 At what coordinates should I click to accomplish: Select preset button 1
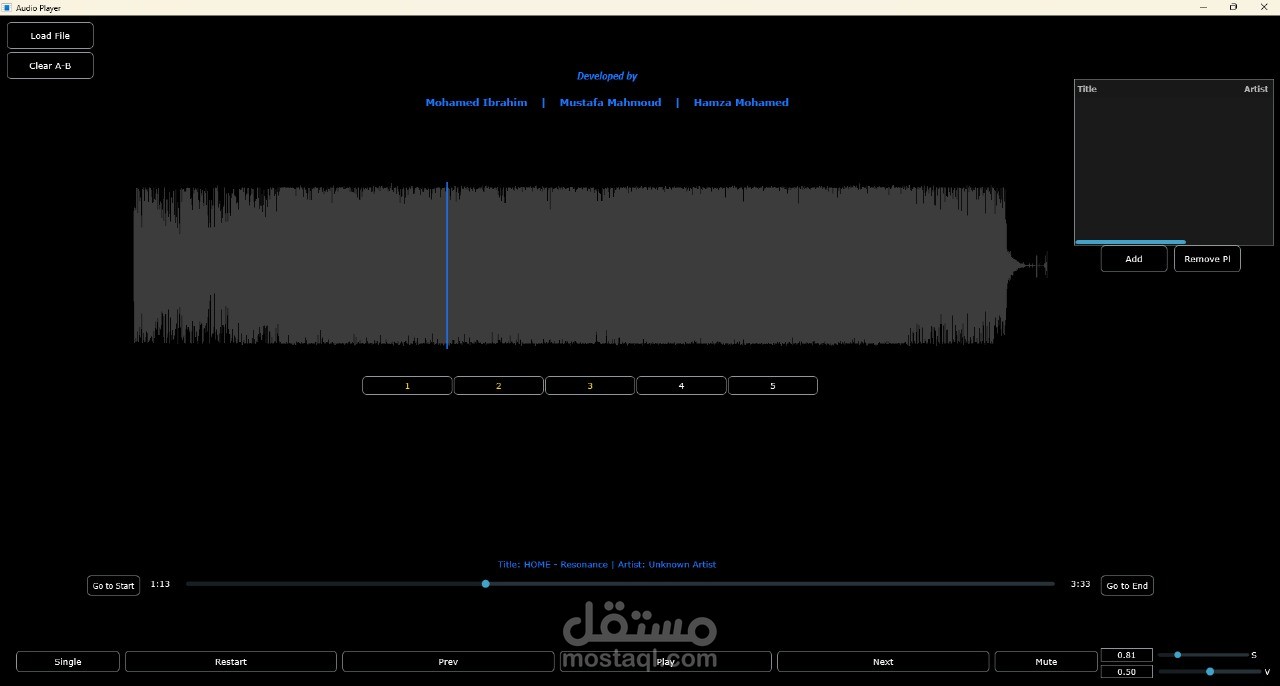click(406, 385)
